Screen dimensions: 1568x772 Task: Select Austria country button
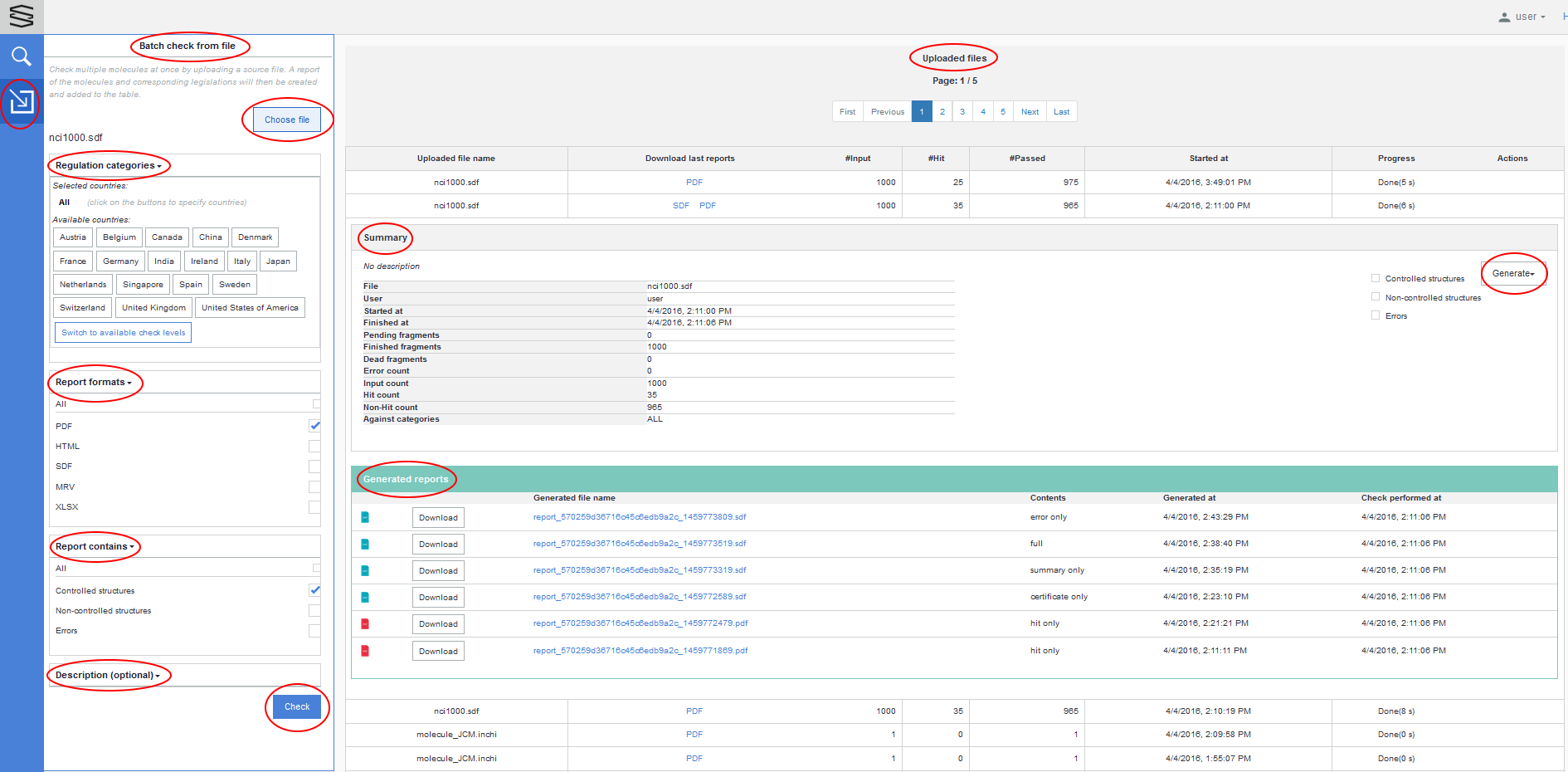tap(73, 237)
